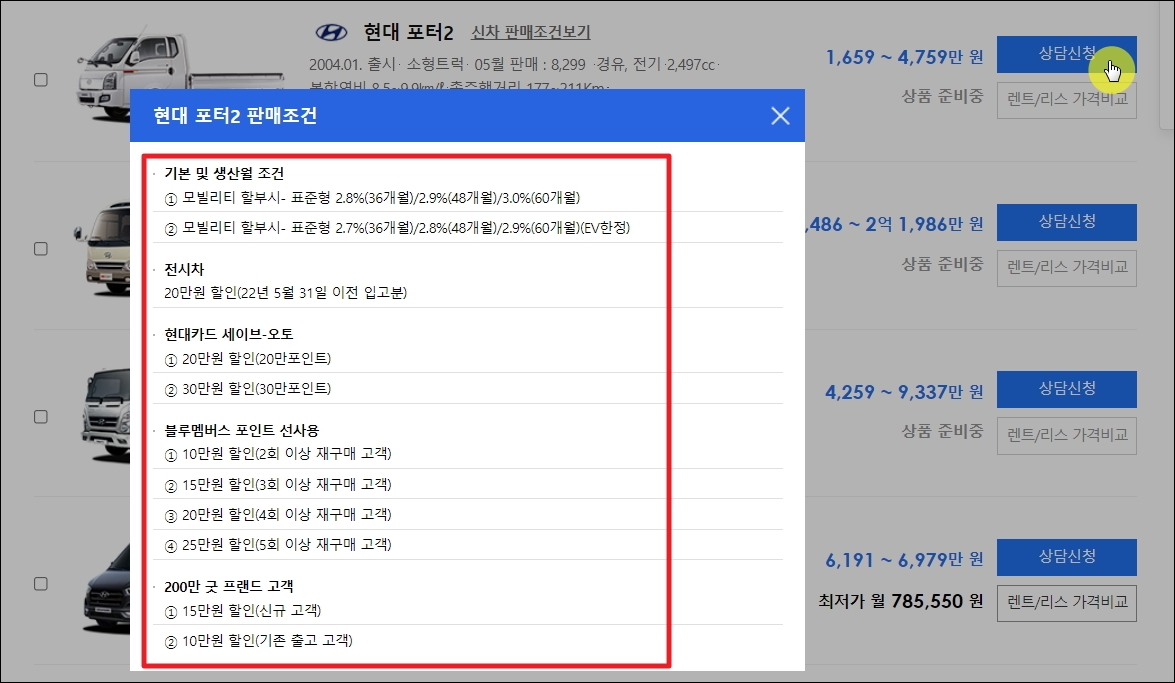Click the EV한정 모빌리티 할부 line
Screen dimensions: 1175x683
(x=397, y=228)
